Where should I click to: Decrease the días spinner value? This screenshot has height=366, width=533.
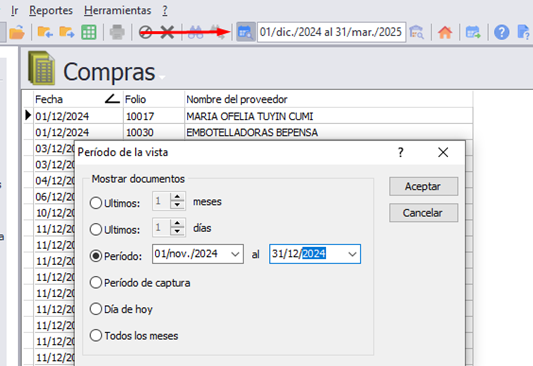(177, 231)
